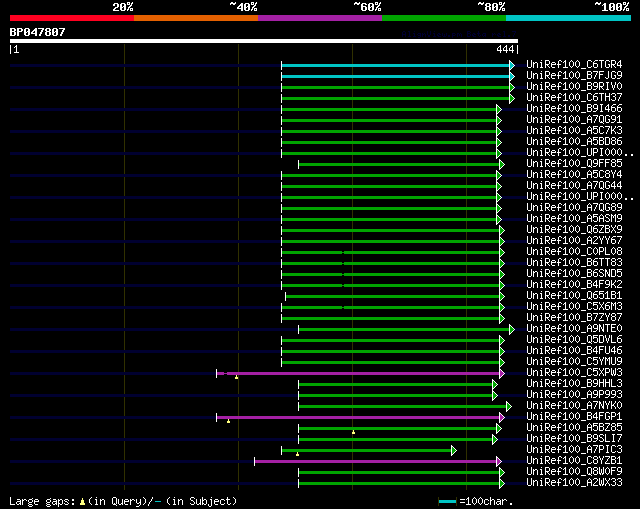This screenshot has width=640, height=509.
Task: Click the green ~80% identity legend segment
Action: pos(444,18)
